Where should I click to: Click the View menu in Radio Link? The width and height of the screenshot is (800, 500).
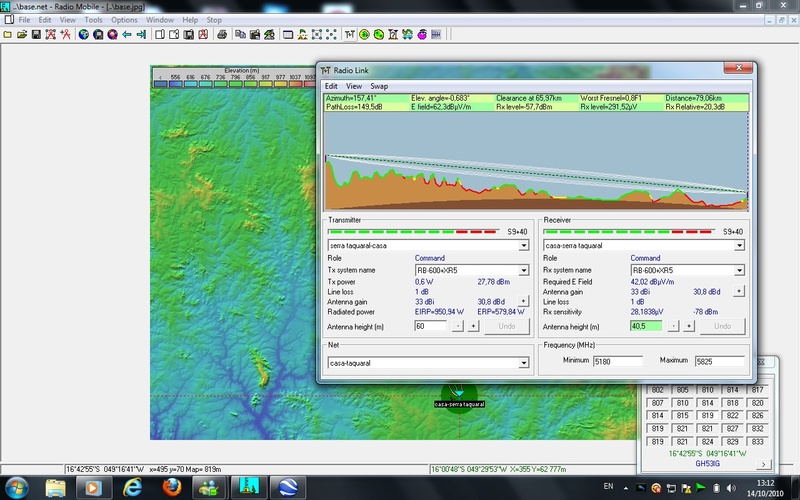click(354, 86)
